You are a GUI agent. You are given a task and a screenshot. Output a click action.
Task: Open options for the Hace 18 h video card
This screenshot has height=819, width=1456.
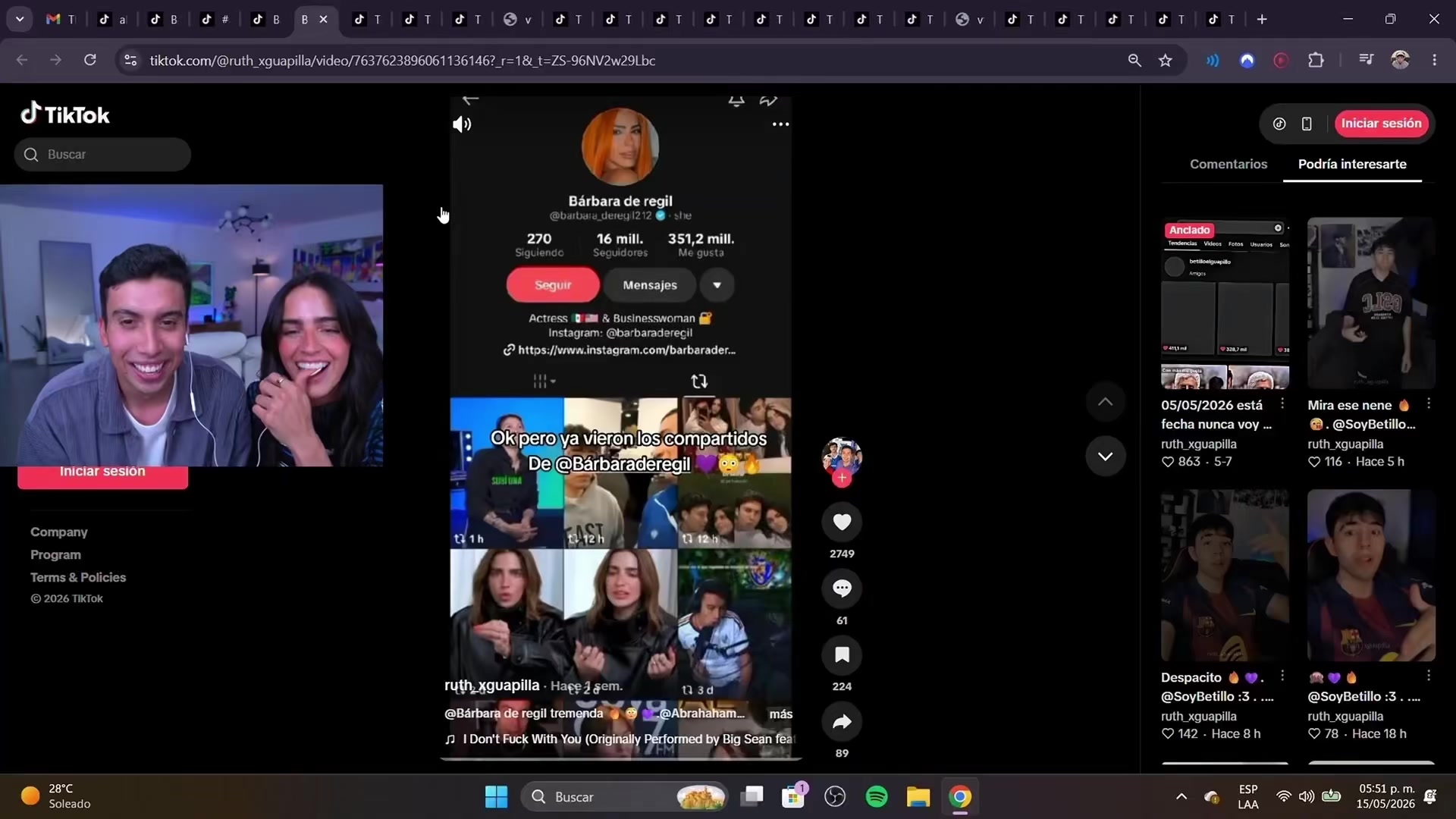coord(1429,676)
